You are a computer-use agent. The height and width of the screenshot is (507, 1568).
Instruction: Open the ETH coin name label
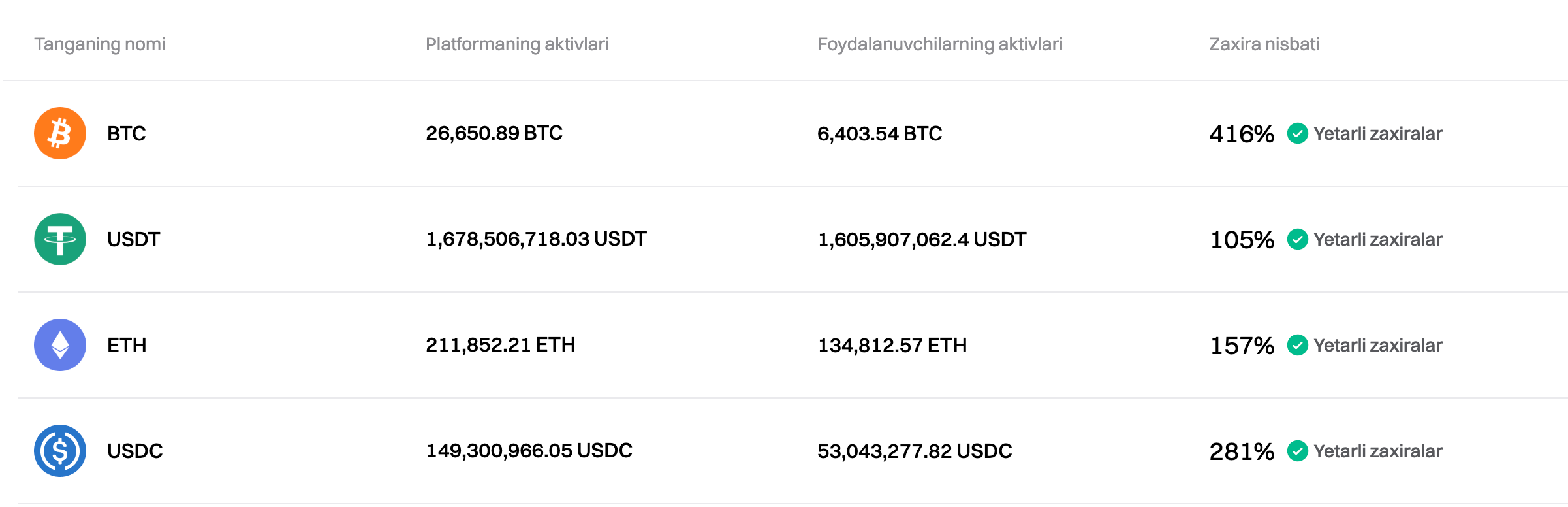click(127, 346)
